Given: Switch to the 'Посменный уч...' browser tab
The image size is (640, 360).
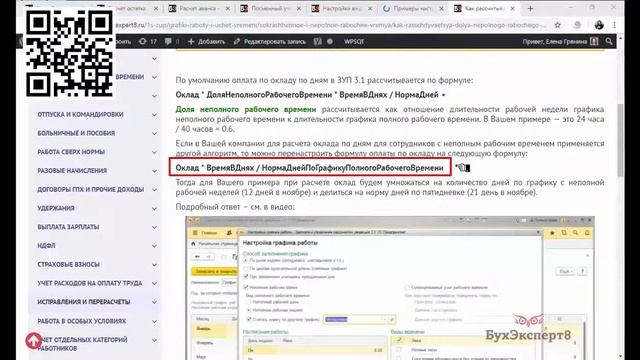Looking at the screenshot, I should tap(271, 8).
